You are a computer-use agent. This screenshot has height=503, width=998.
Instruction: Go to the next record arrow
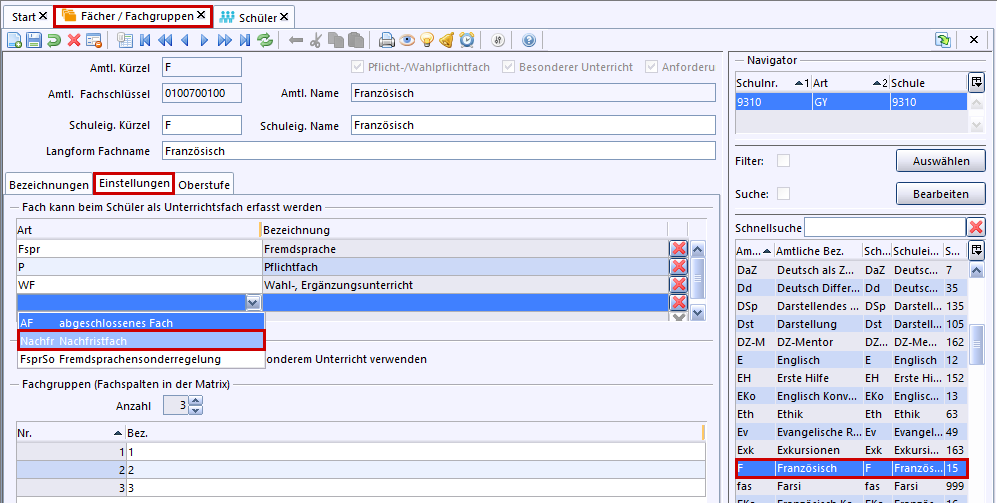pos(205,40)
